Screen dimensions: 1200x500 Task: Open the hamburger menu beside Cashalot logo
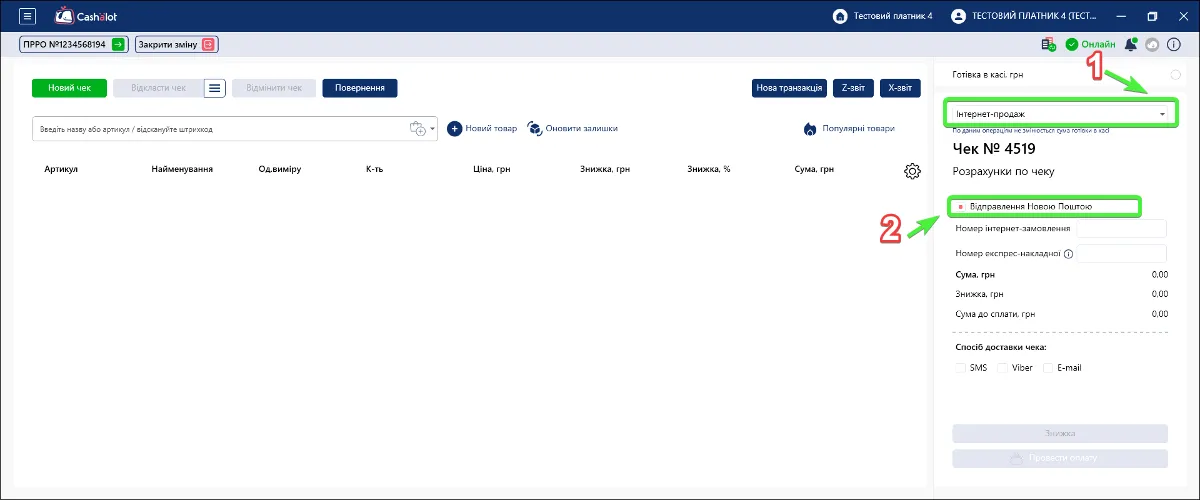tap(27, 16)
